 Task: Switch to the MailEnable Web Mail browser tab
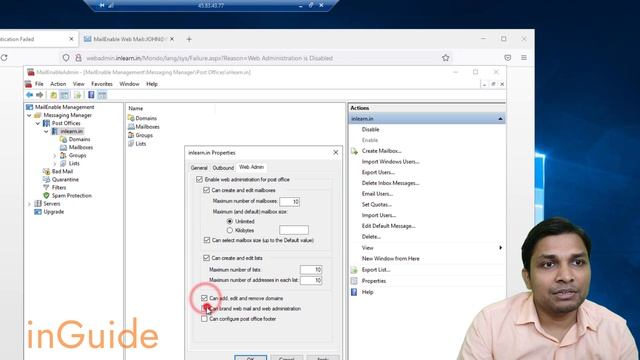click(x=129, y=39)
